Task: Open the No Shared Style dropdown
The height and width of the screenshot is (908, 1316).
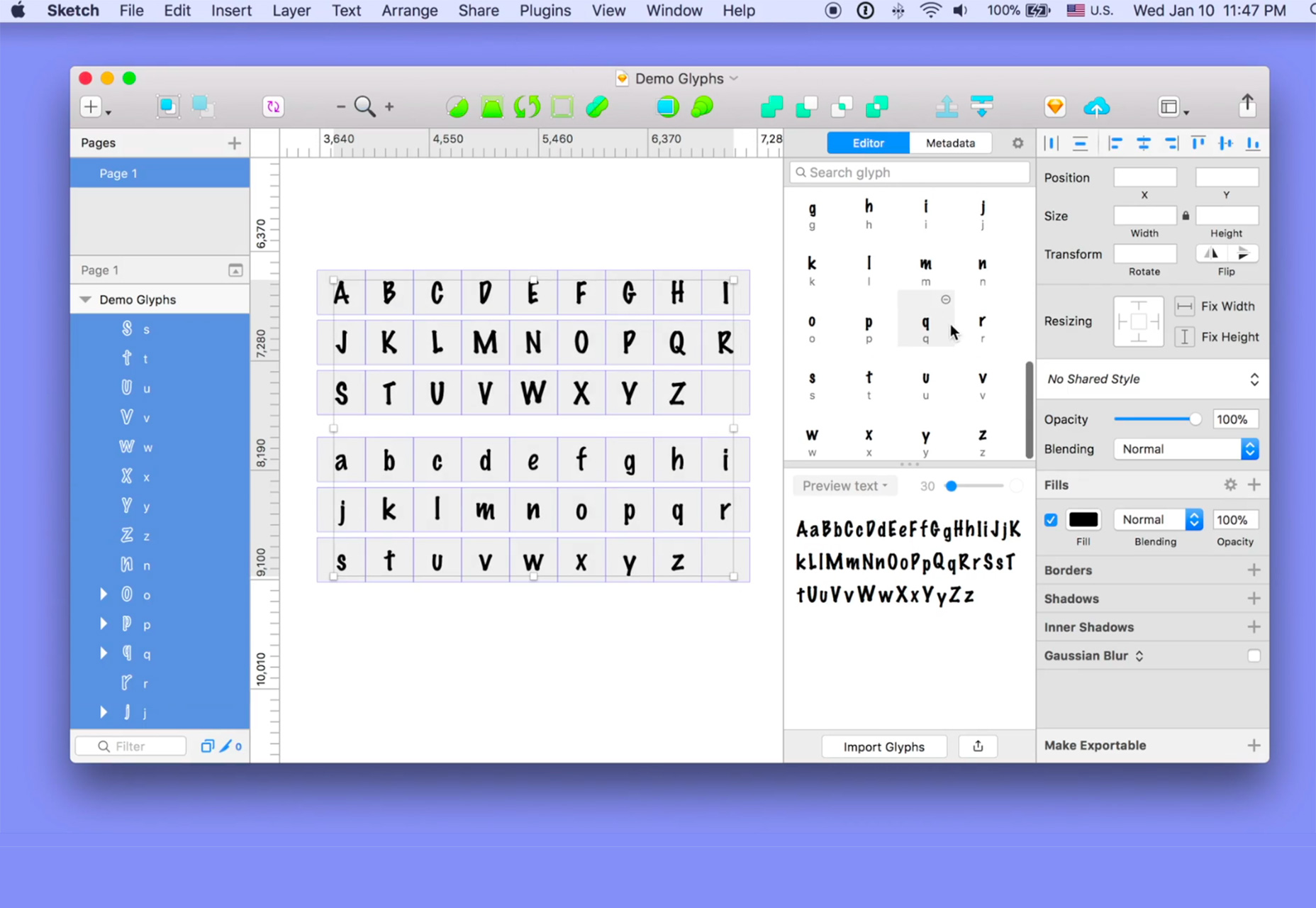Action: [x=1152, y=379]
